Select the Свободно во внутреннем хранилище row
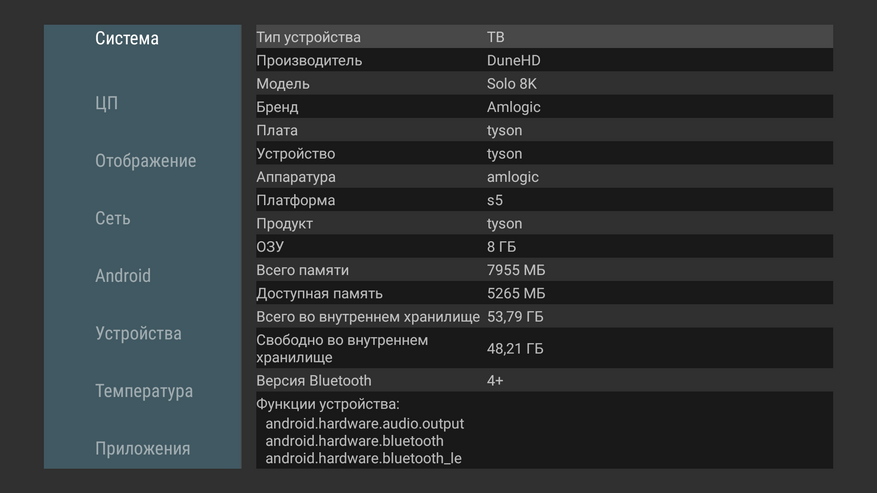 pyautogui.click(x=543, y=348)
